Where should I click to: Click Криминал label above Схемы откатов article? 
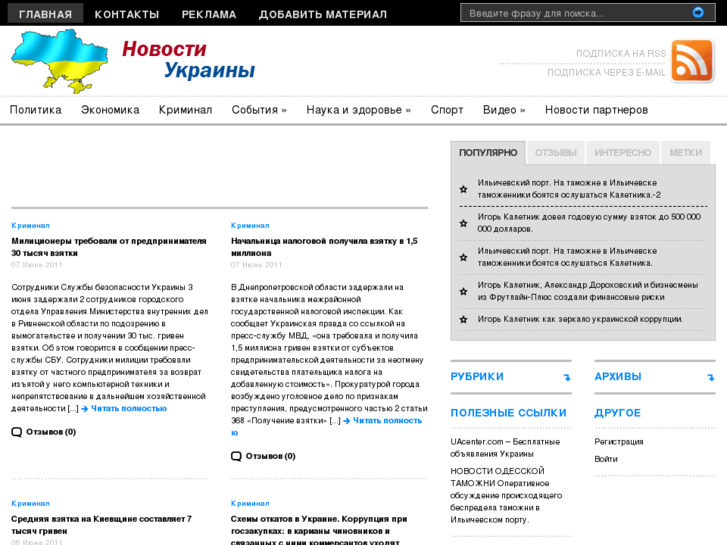(x=250, y=503)
